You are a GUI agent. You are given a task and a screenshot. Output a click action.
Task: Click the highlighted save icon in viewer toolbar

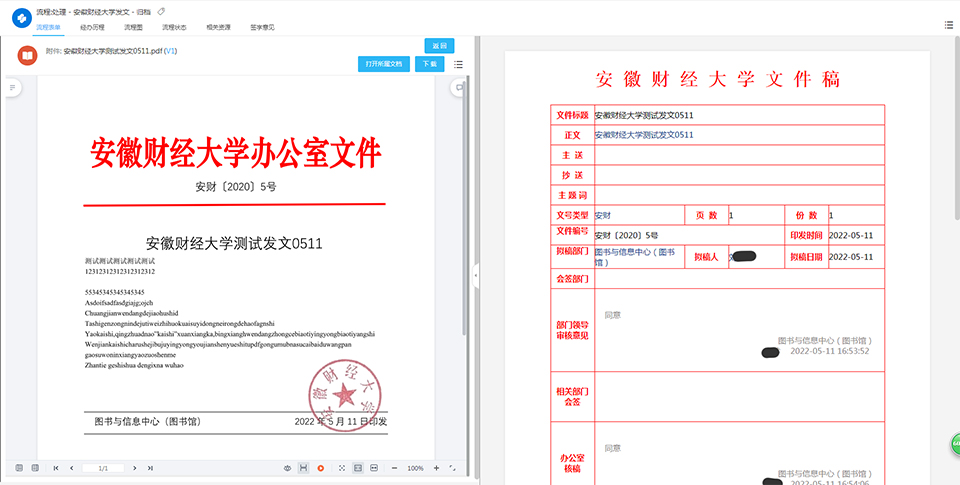point(303,468)
